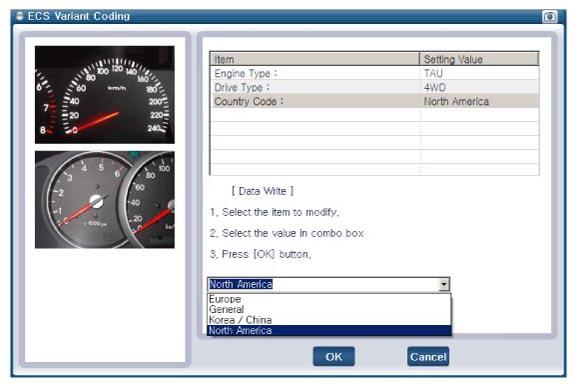Viewport: 577px width, 387px height.
Task: Click the speedometer km/h image
Action: coord(105,95)
